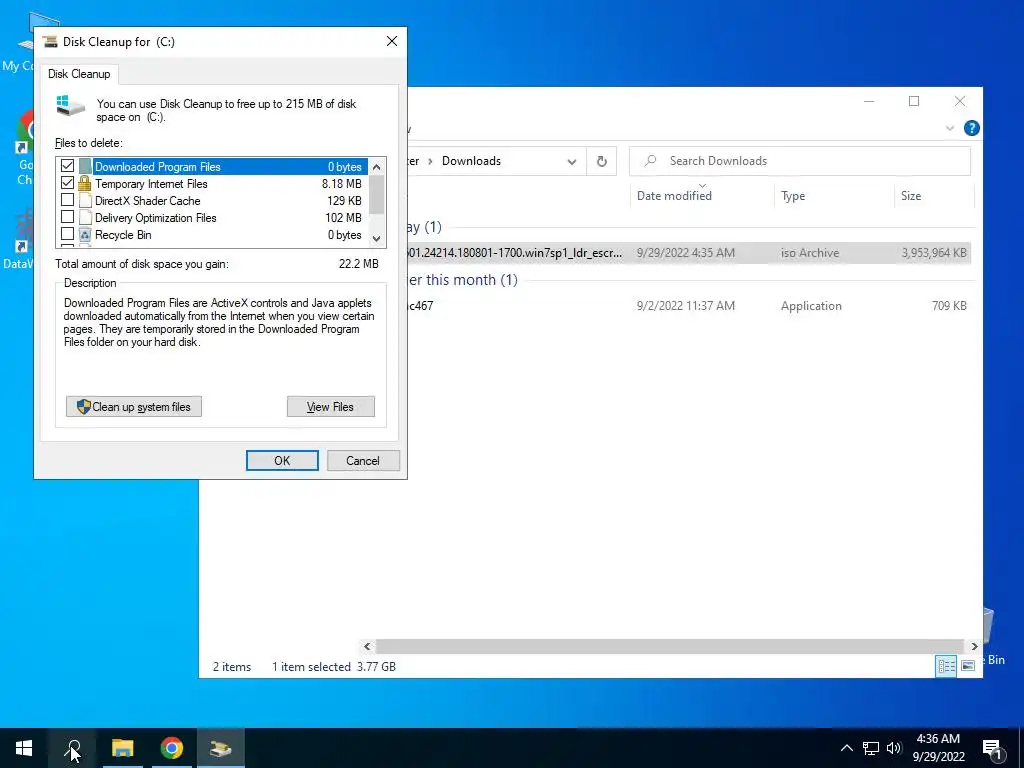Click Disk Cleanup taskbar icon
This screenshot has height=768, width=1024.
point(220,748)
